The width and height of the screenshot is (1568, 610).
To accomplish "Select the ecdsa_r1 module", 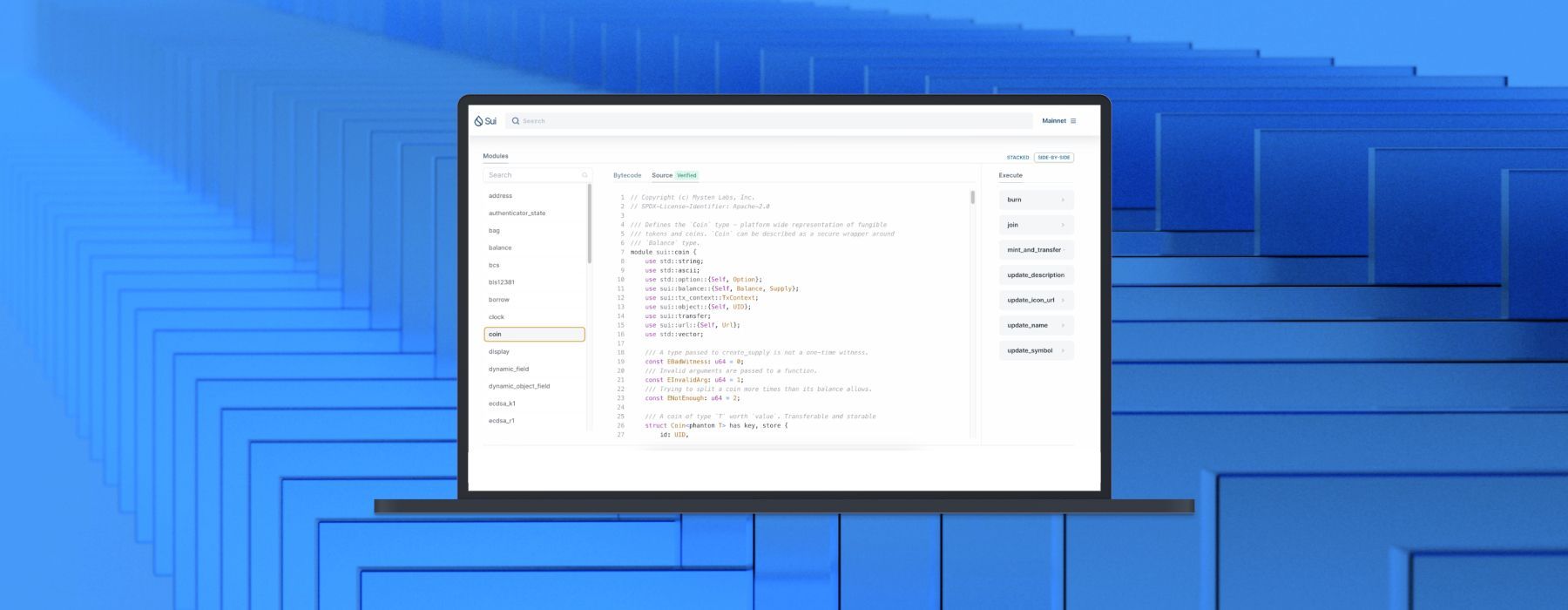I will click(535, 421).
